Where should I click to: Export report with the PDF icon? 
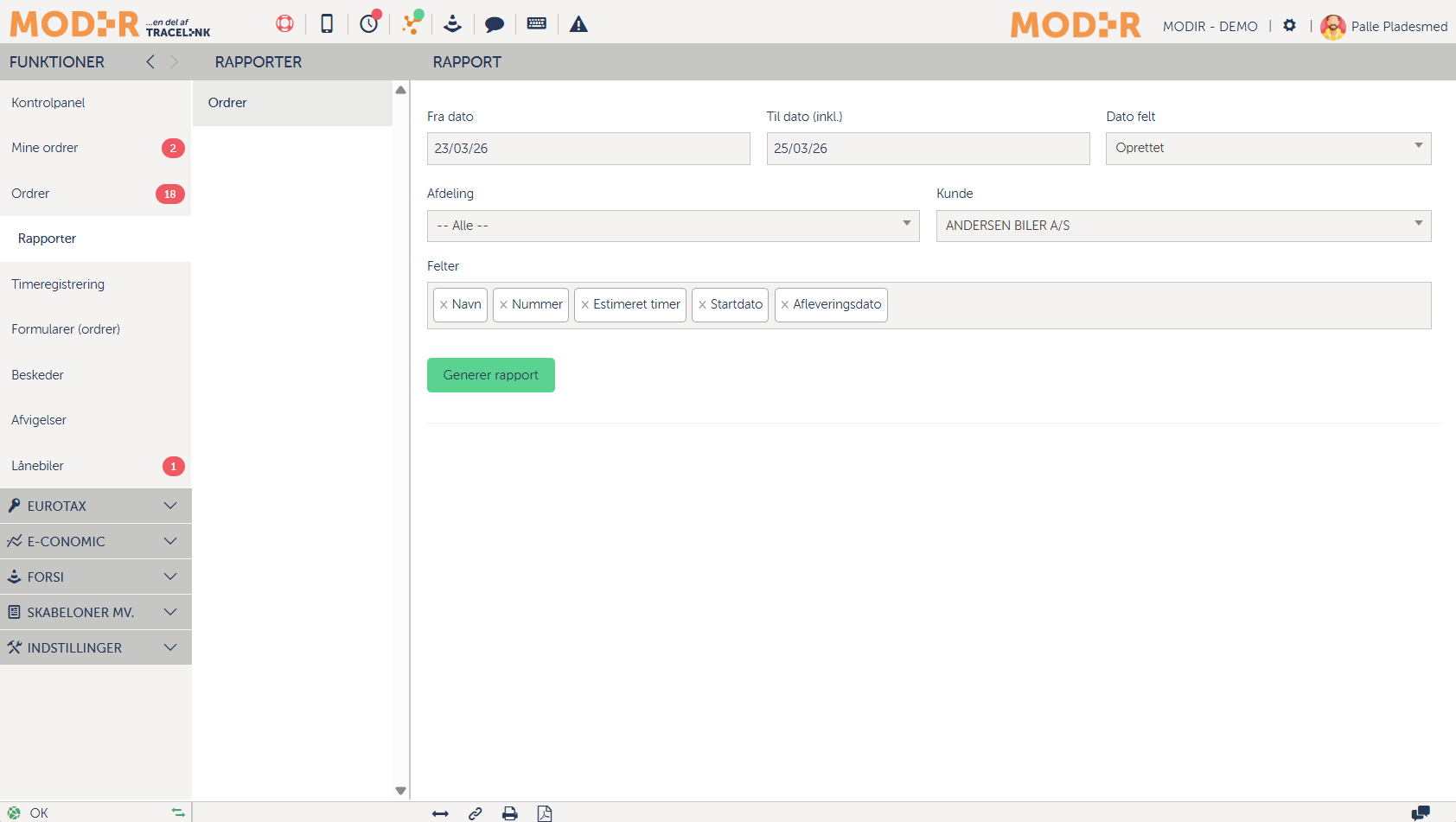[x=545, y=813]
